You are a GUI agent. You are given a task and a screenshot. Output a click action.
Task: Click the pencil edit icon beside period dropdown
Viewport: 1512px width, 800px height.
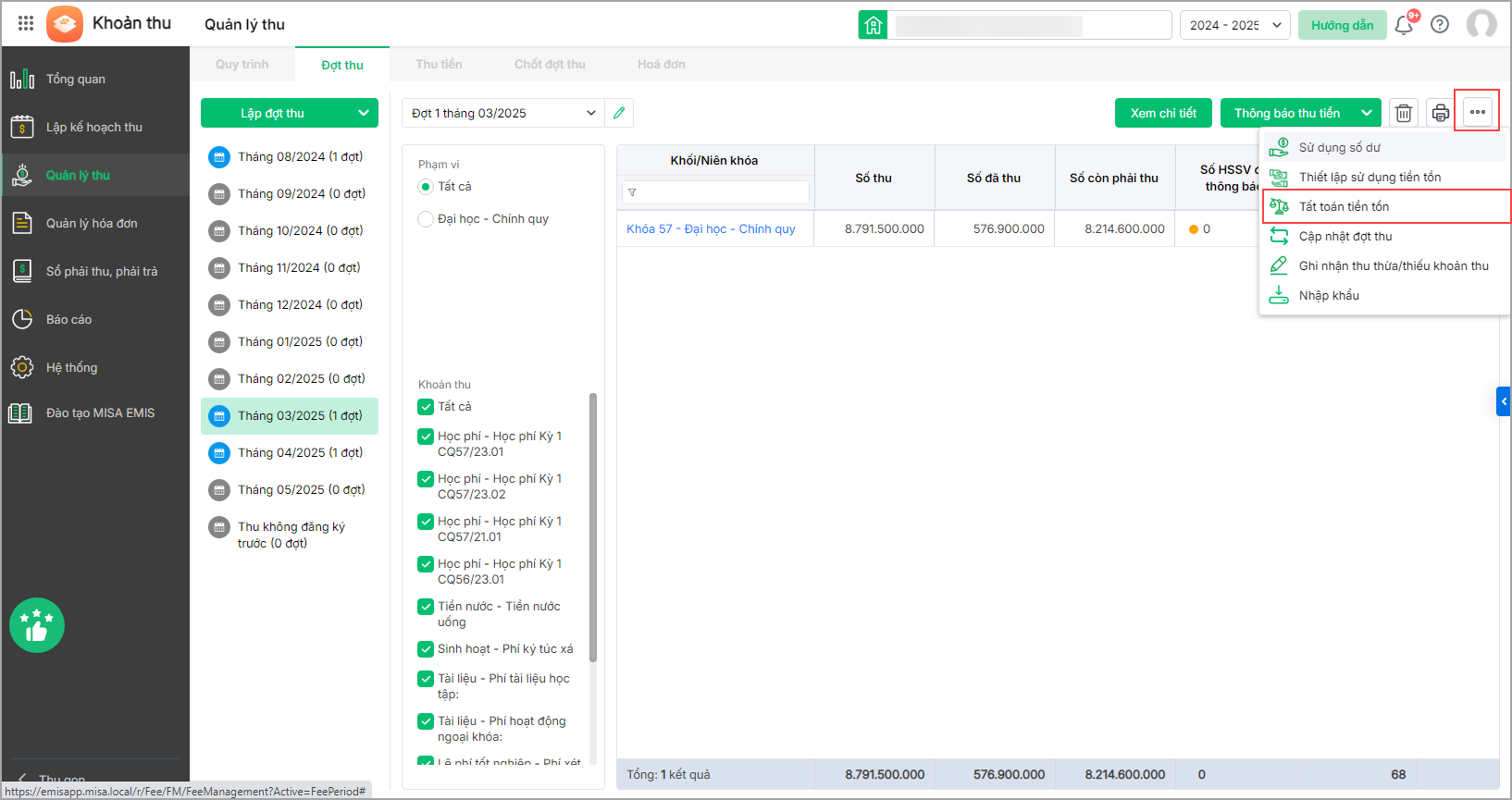pyautogui.click(x=619, y=113)
